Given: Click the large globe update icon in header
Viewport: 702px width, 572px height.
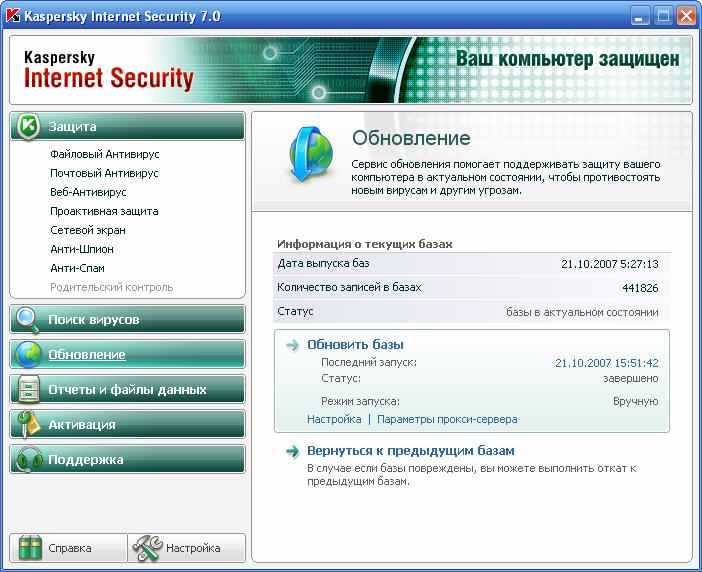Looking at the screenshot, I should pyautogui.click(x=311, y=155).
